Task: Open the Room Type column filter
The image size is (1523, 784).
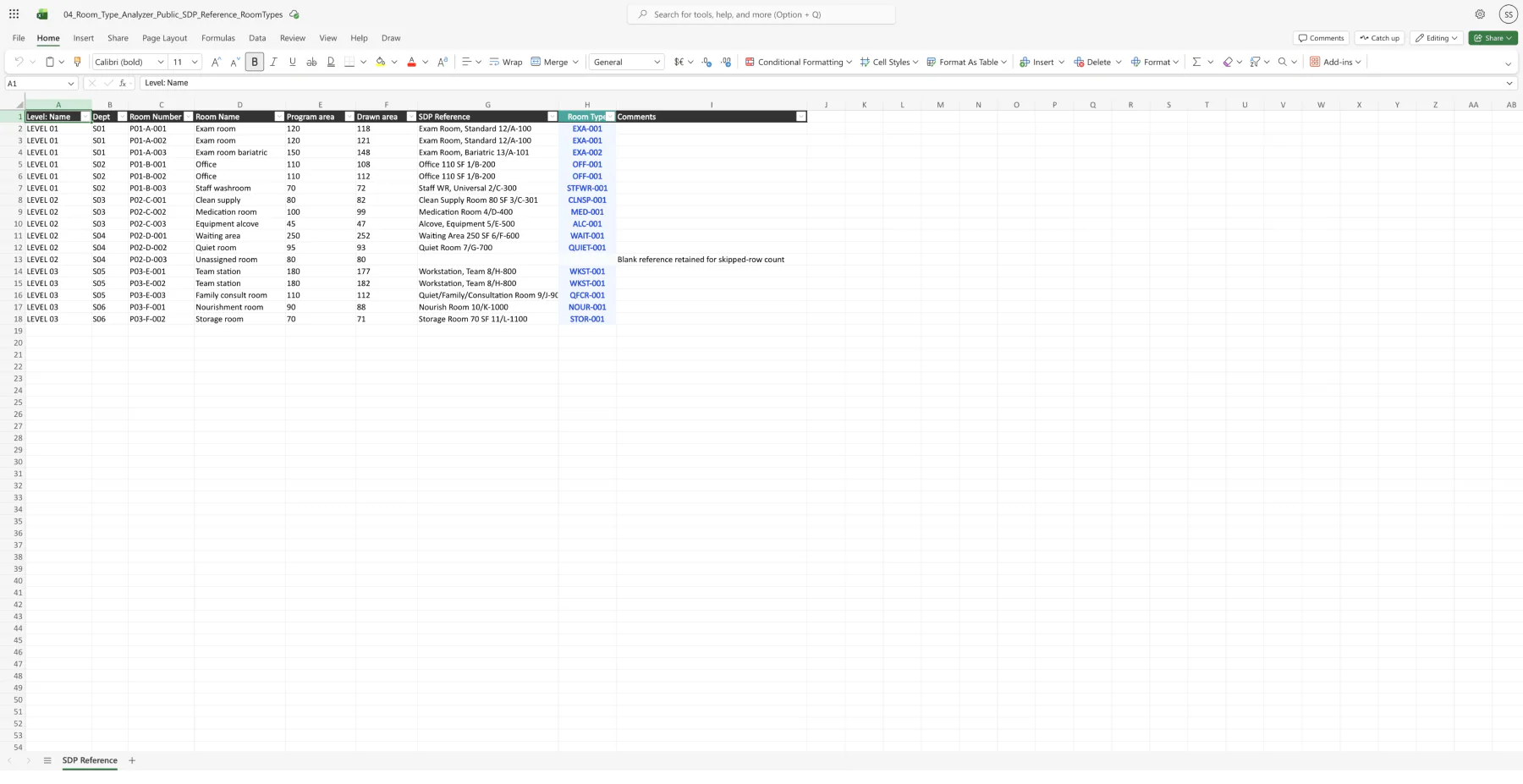Action: pyautogui.click(x=611, y=116)
